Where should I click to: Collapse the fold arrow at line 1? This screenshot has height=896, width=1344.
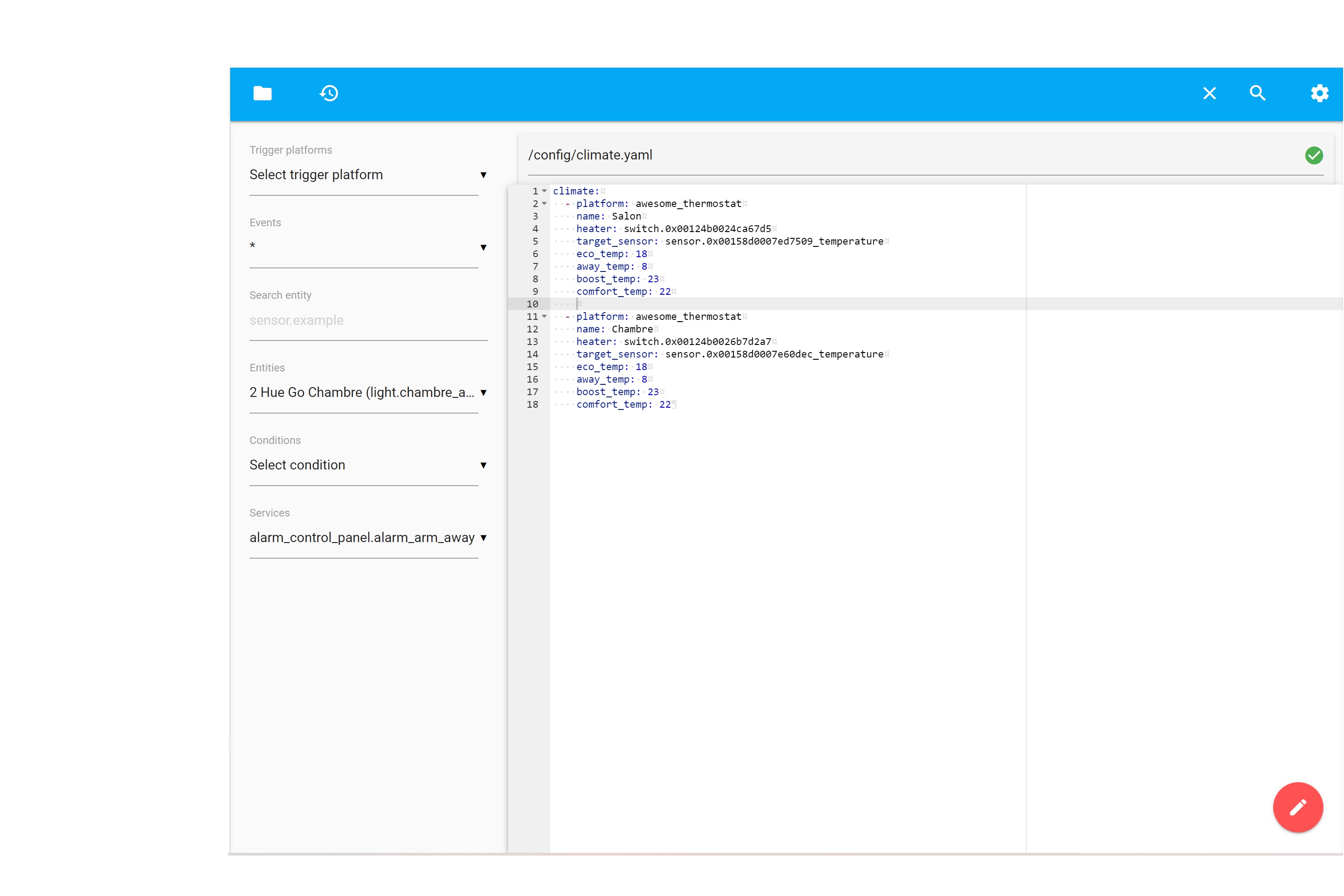click(x=545, y=191)
